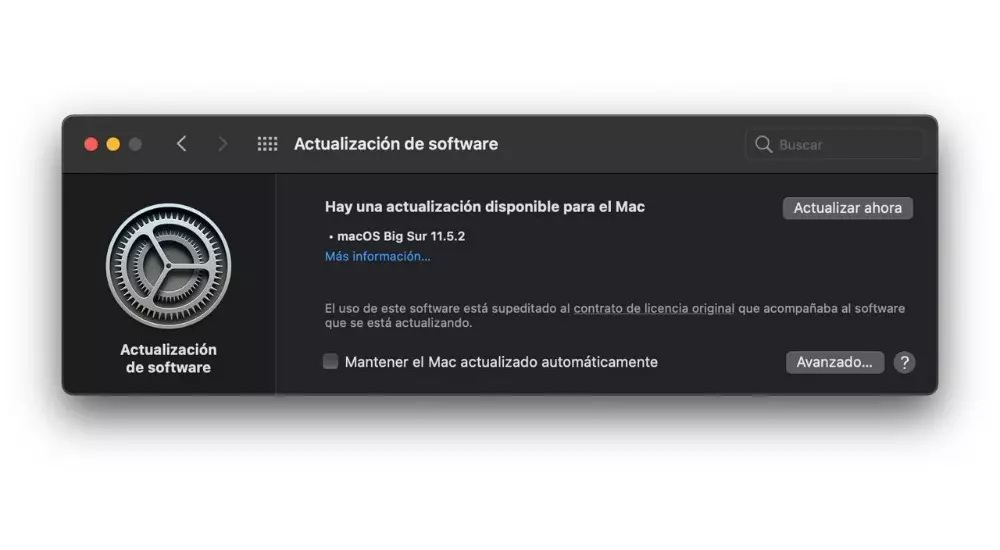Focus the Buscar search field

[834, 144]
